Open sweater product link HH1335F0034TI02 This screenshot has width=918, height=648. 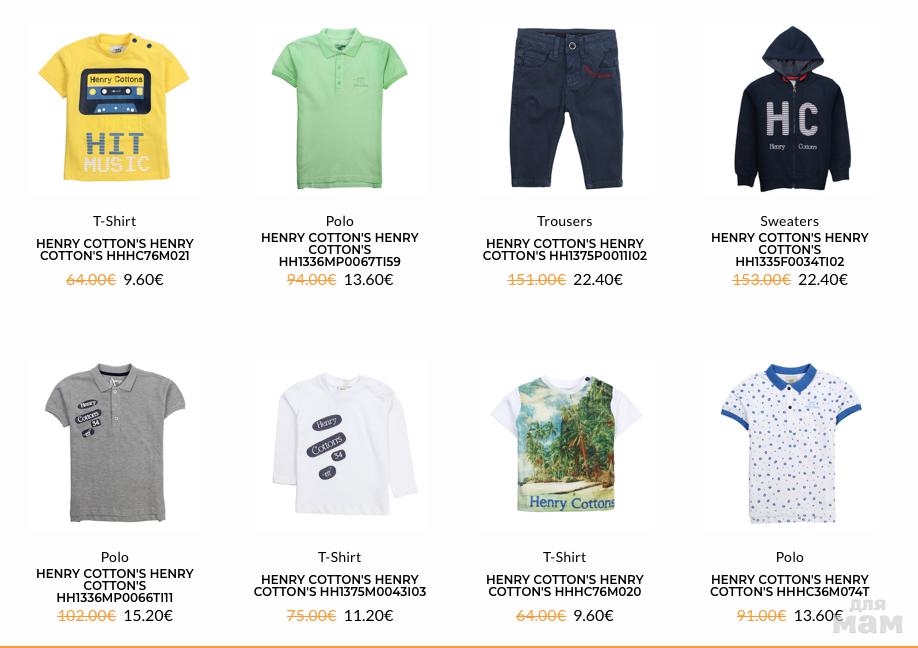(x=790, y=249)
